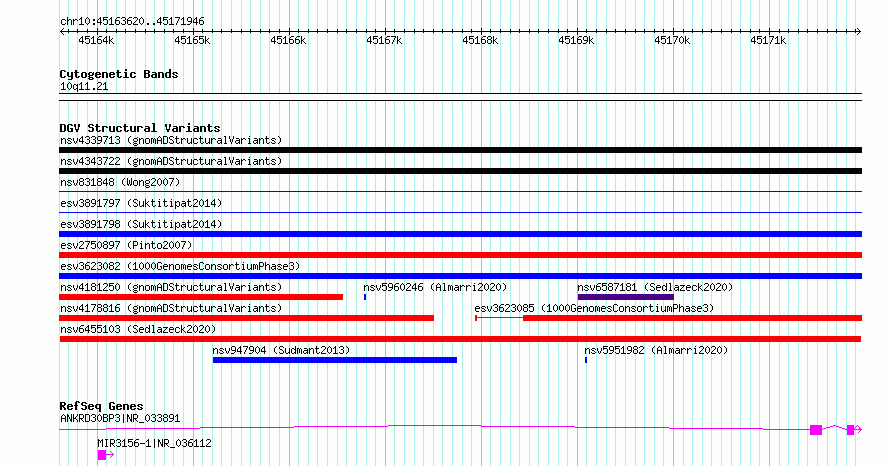Open nsv6455103 (Sedlazeck2020) label
Image resolution: width=890 pixels, height=466 pixels.
tap(138, 329)
